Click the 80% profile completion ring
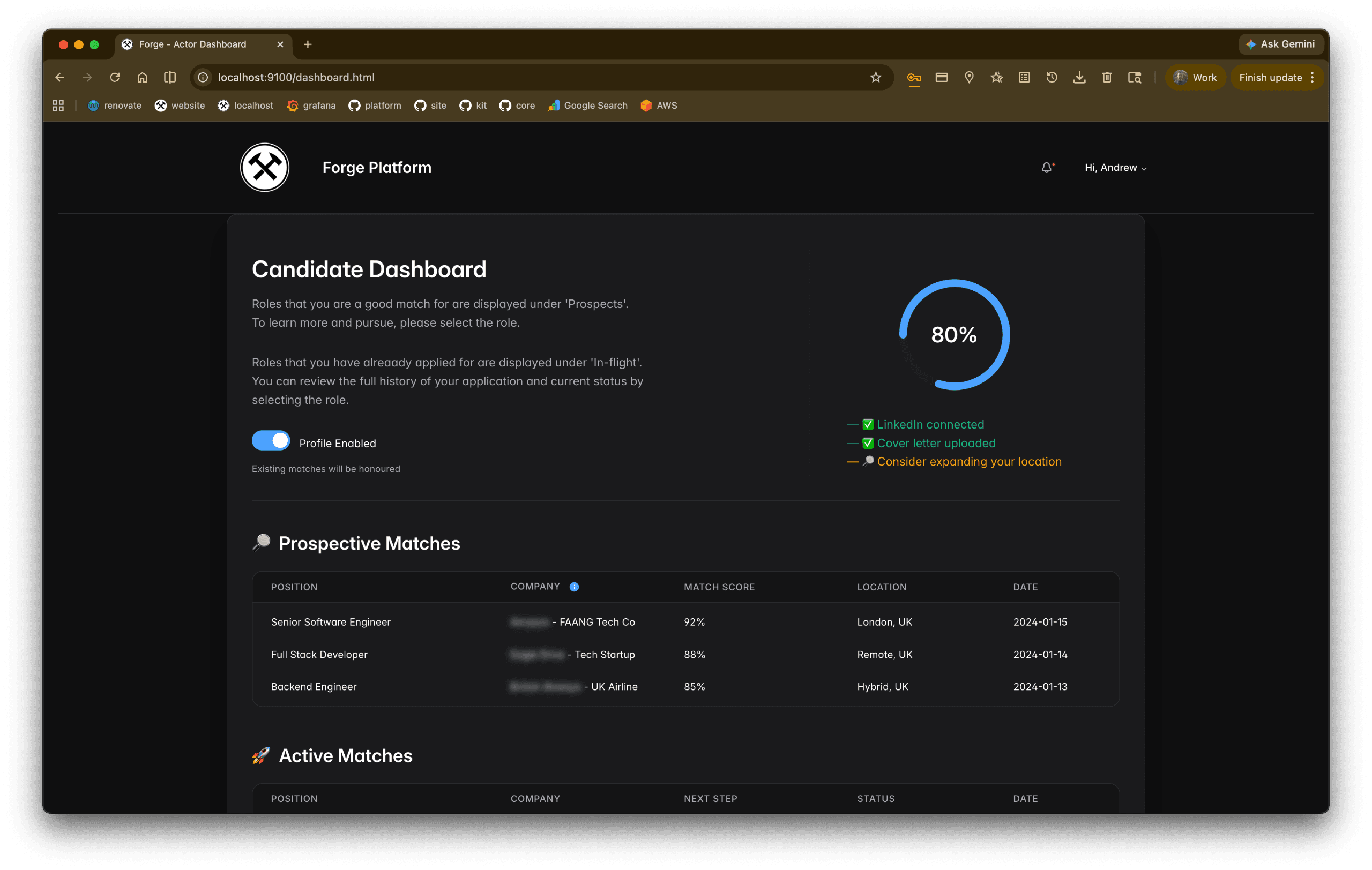The width and height of the screenshot is (1372, 870). pos(955,335)
